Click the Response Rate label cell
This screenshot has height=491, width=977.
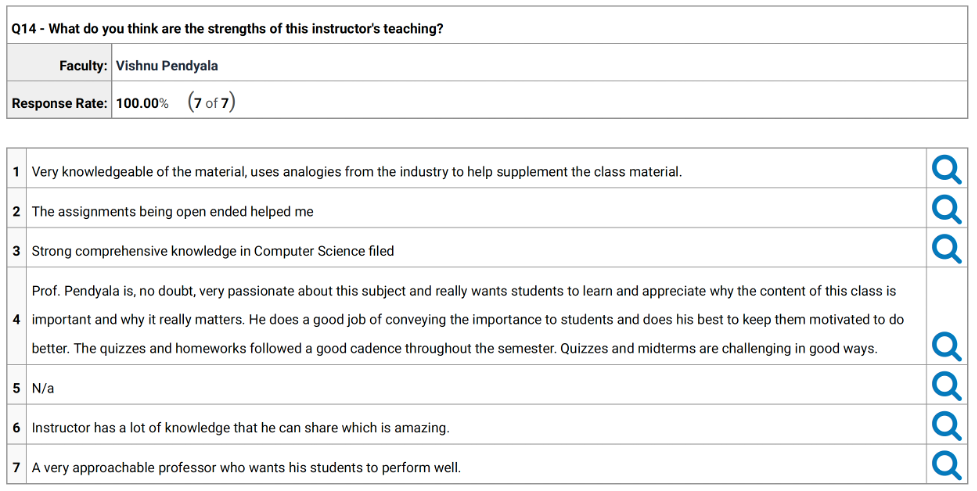pos(59,103)
